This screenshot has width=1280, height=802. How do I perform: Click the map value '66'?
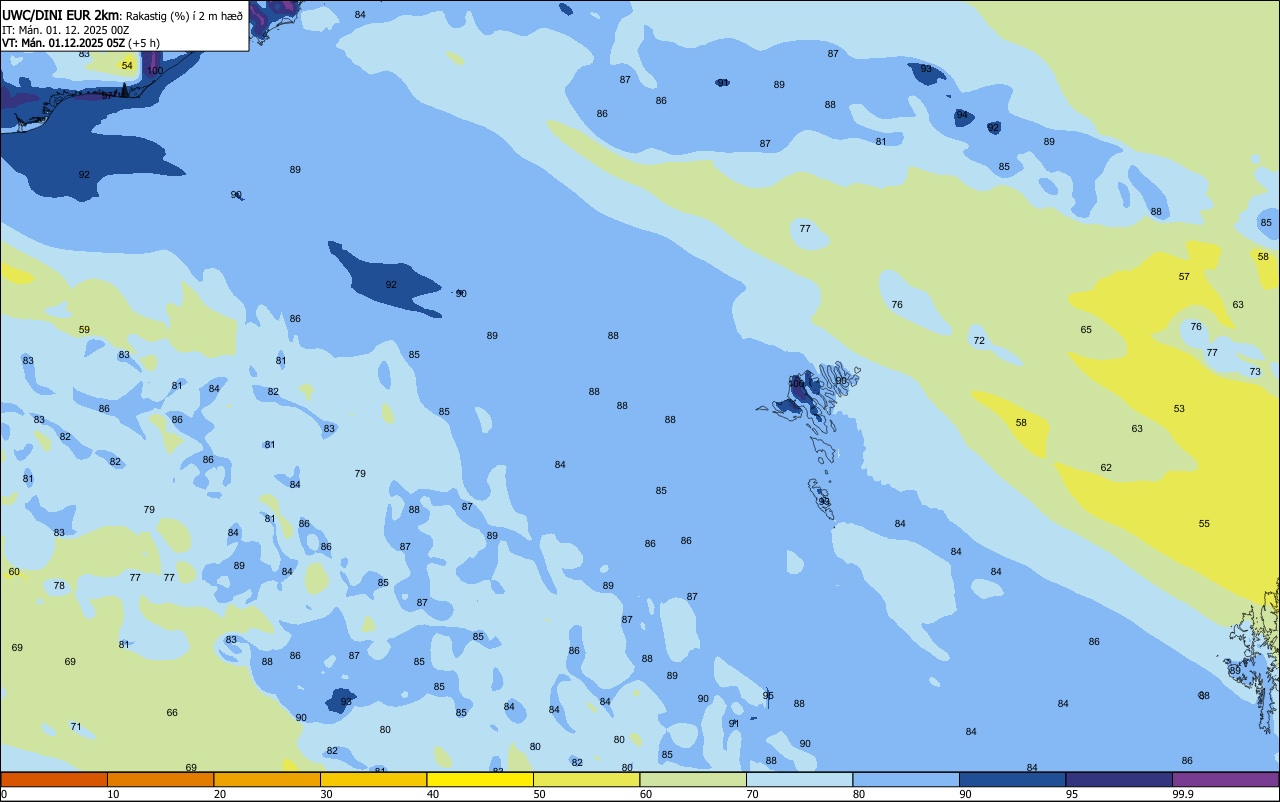coord(172,713)
